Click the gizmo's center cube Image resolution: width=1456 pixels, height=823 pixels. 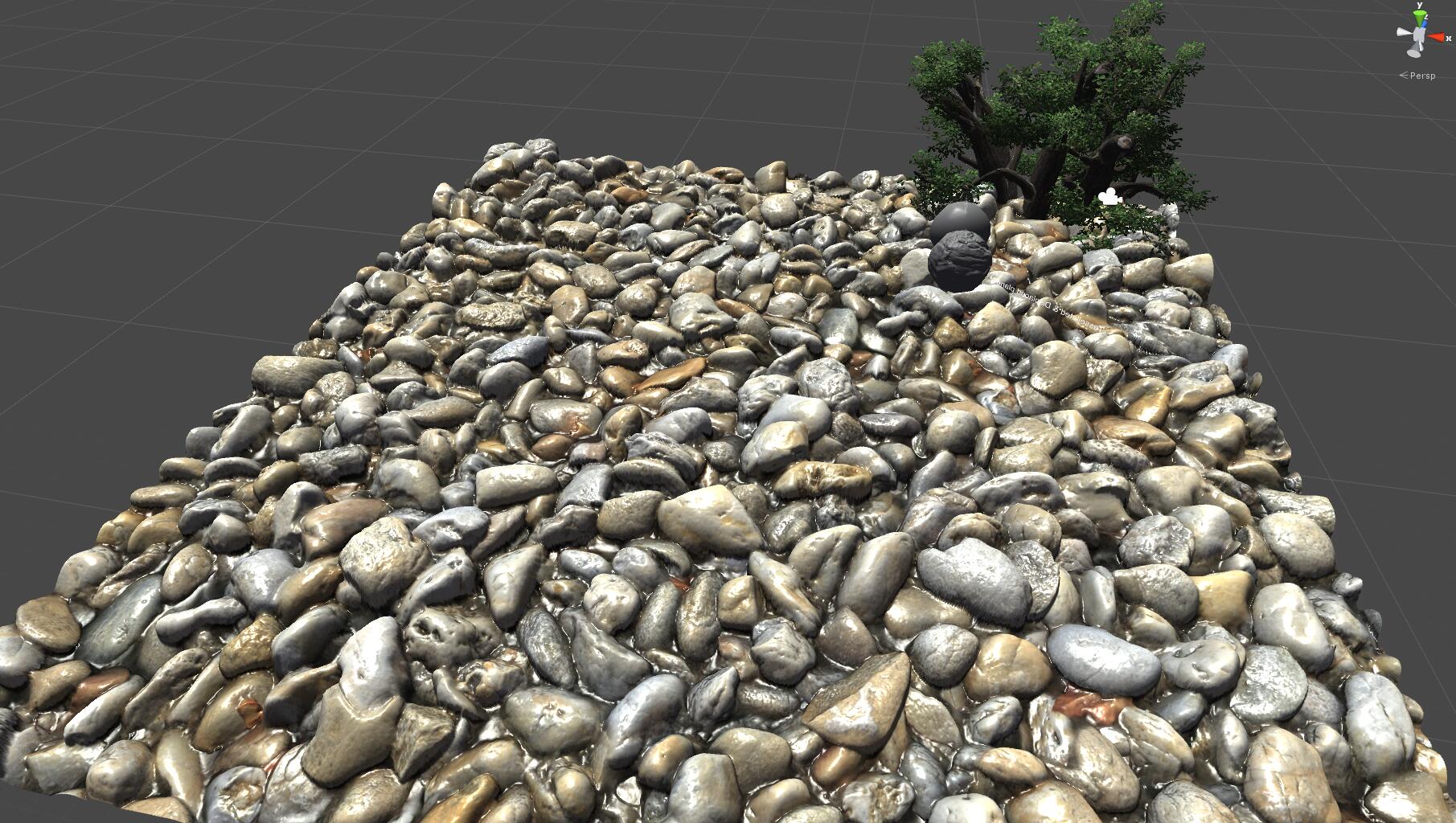(x=1419, y=35)
